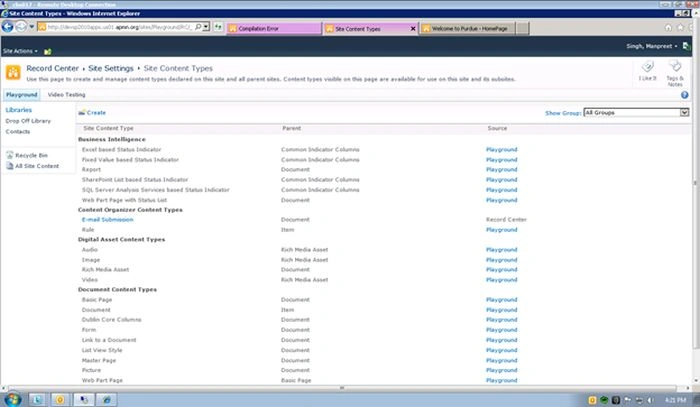Open All Site Content link
The image size is (700, 407).
tap(37, 166)
